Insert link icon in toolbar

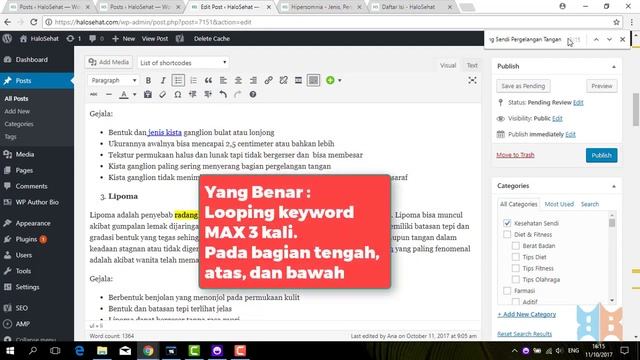(x=268, y=80)
